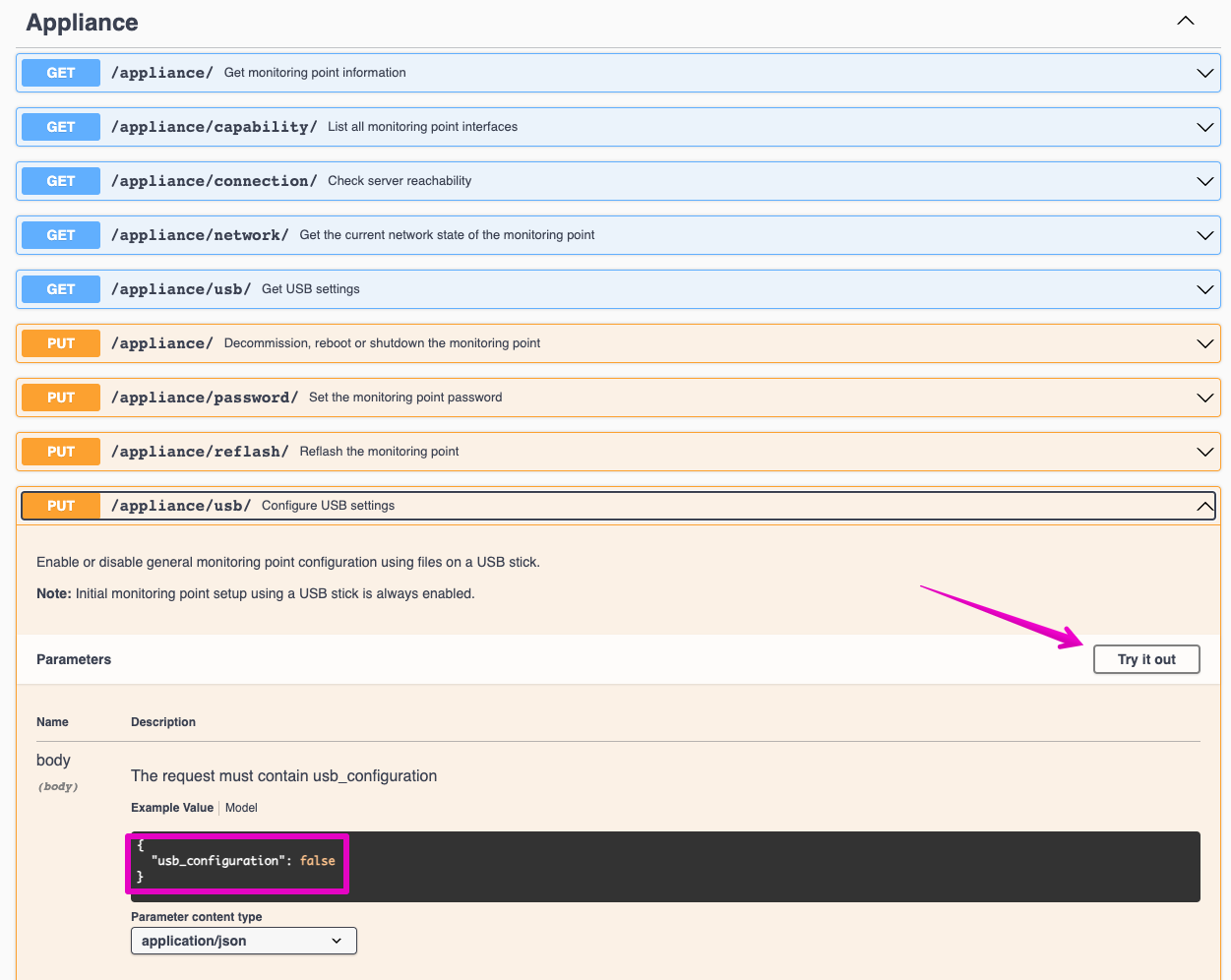The image size is (1231, 980).
Task: Click the usb_configuration example JSON block
Action: point(237,861)
